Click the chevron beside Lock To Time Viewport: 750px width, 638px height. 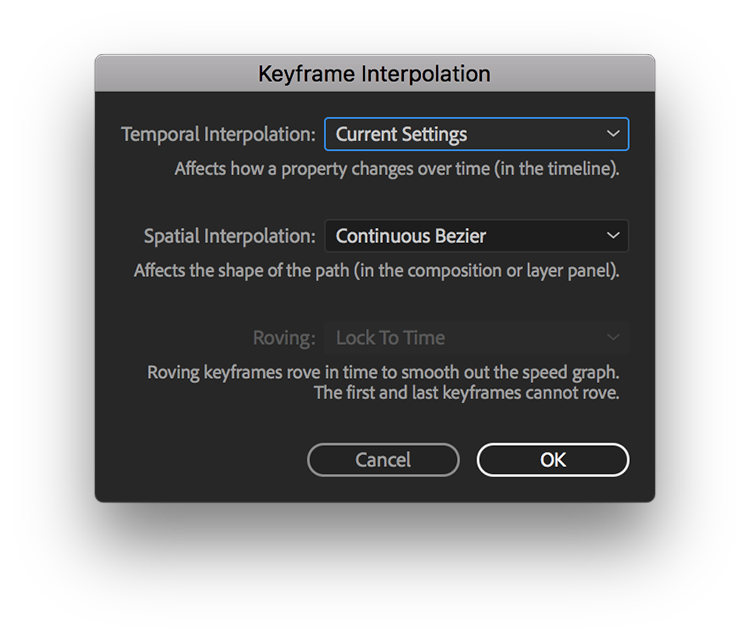pyautogui.click(x=613, y=338)
